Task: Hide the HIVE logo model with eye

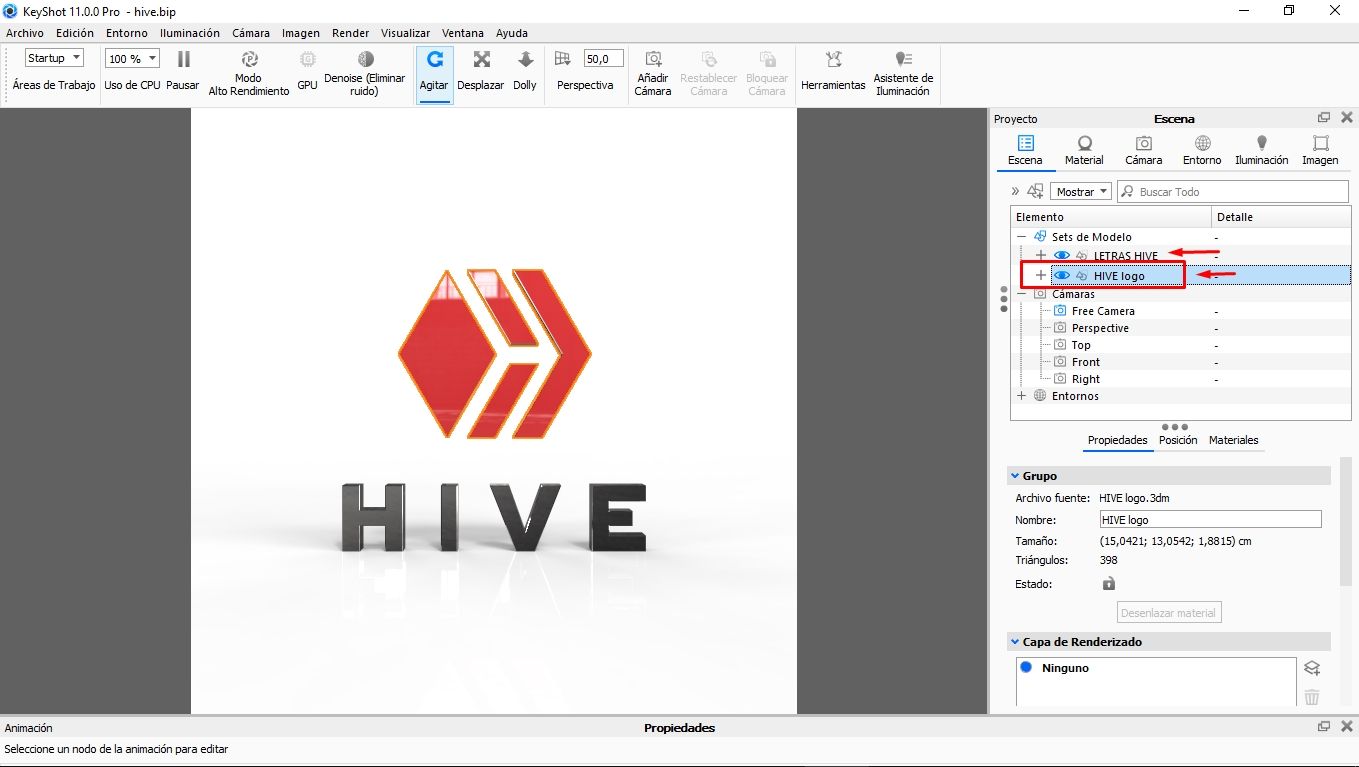Action: [x=1062, y=276]
